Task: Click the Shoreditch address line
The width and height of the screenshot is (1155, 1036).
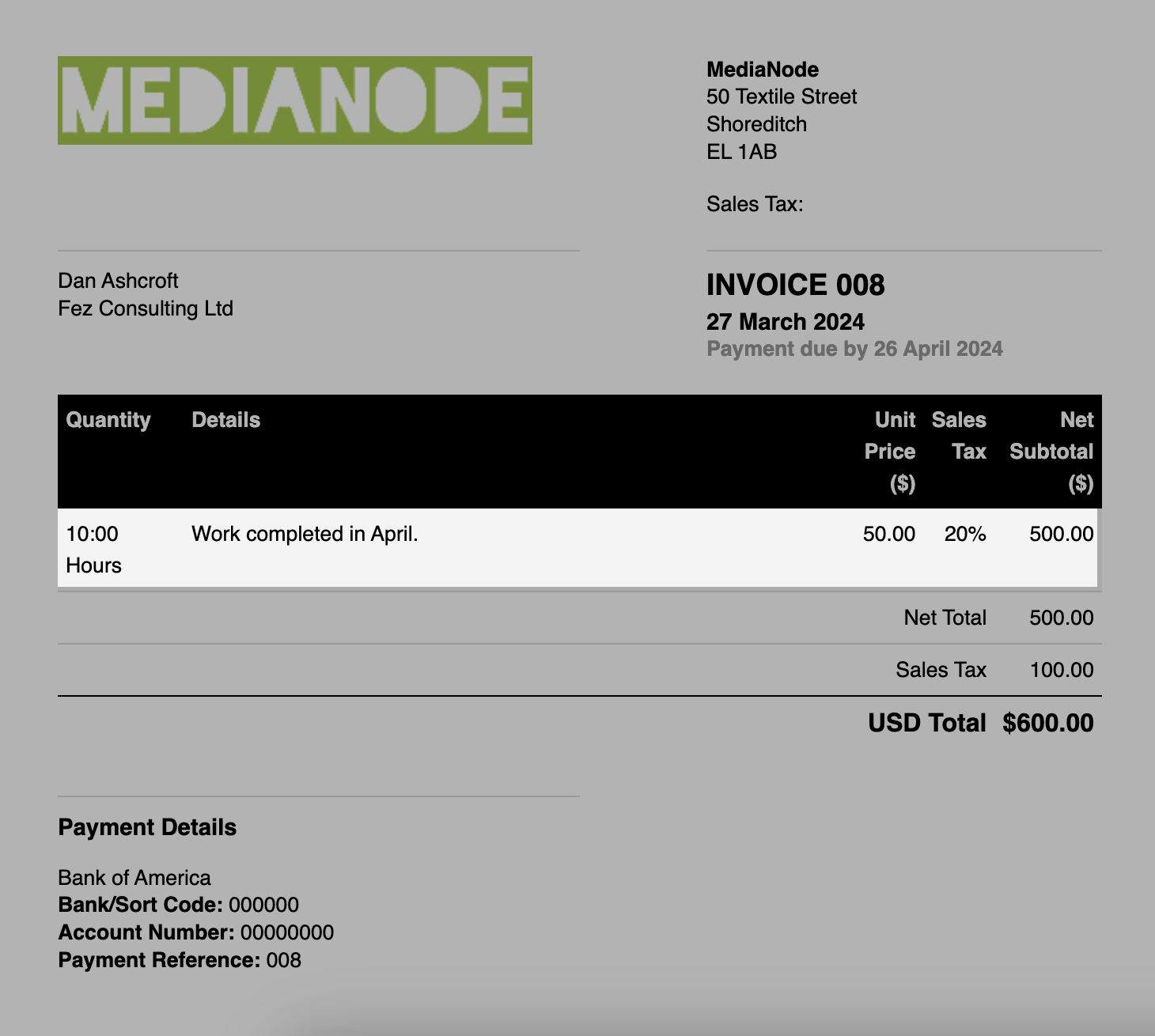Action: [x=756, y=124]
